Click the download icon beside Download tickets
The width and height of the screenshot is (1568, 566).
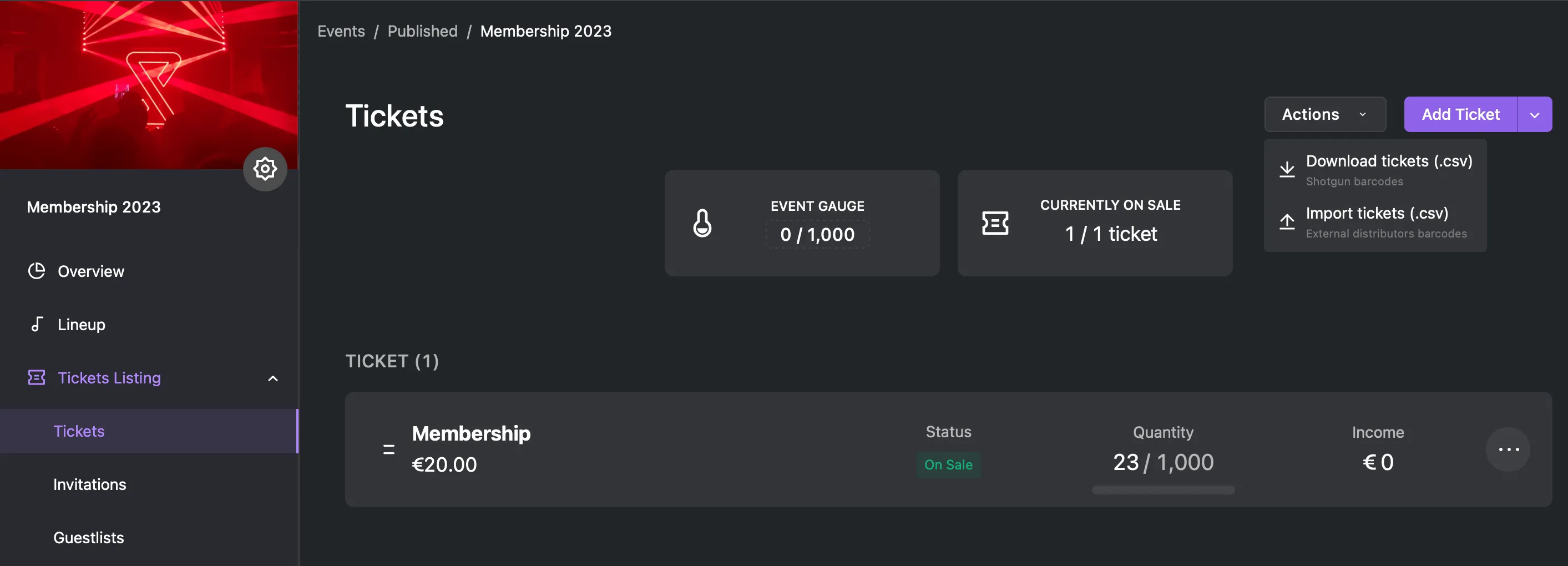[1287, 169]
